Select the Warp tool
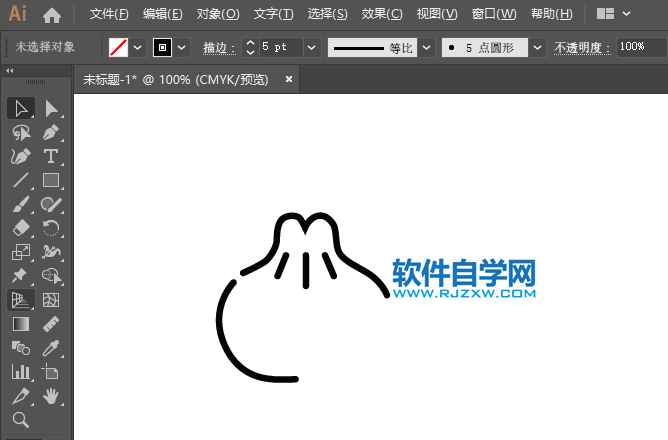Viewport: 668px width, 440px height. (x=51, y=252)
